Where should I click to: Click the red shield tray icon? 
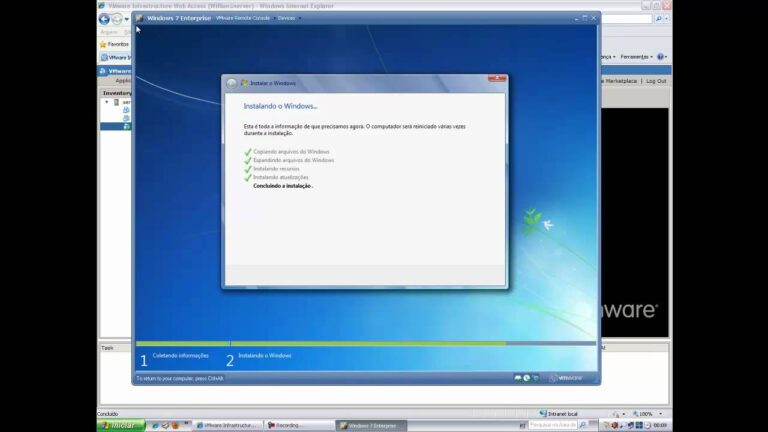click(x=614, y=426)
